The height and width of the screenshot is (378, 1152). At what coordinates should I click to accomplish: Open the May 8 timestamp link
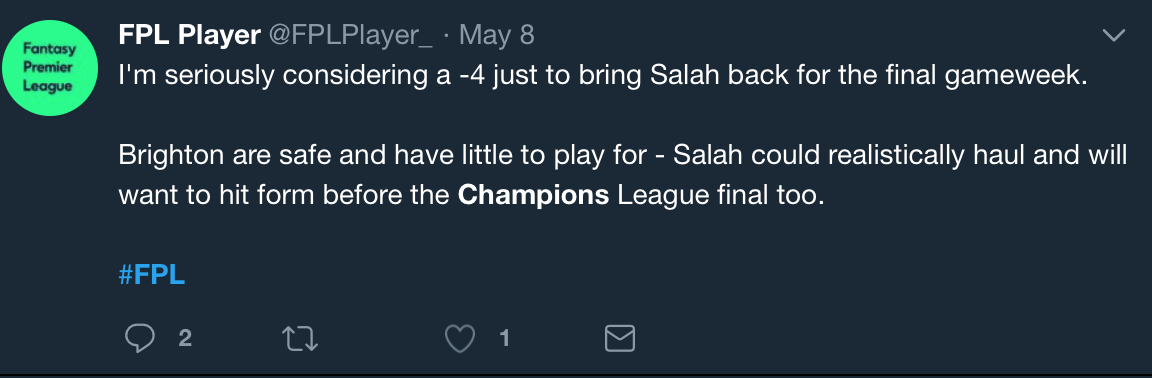(x=497, y=35)
